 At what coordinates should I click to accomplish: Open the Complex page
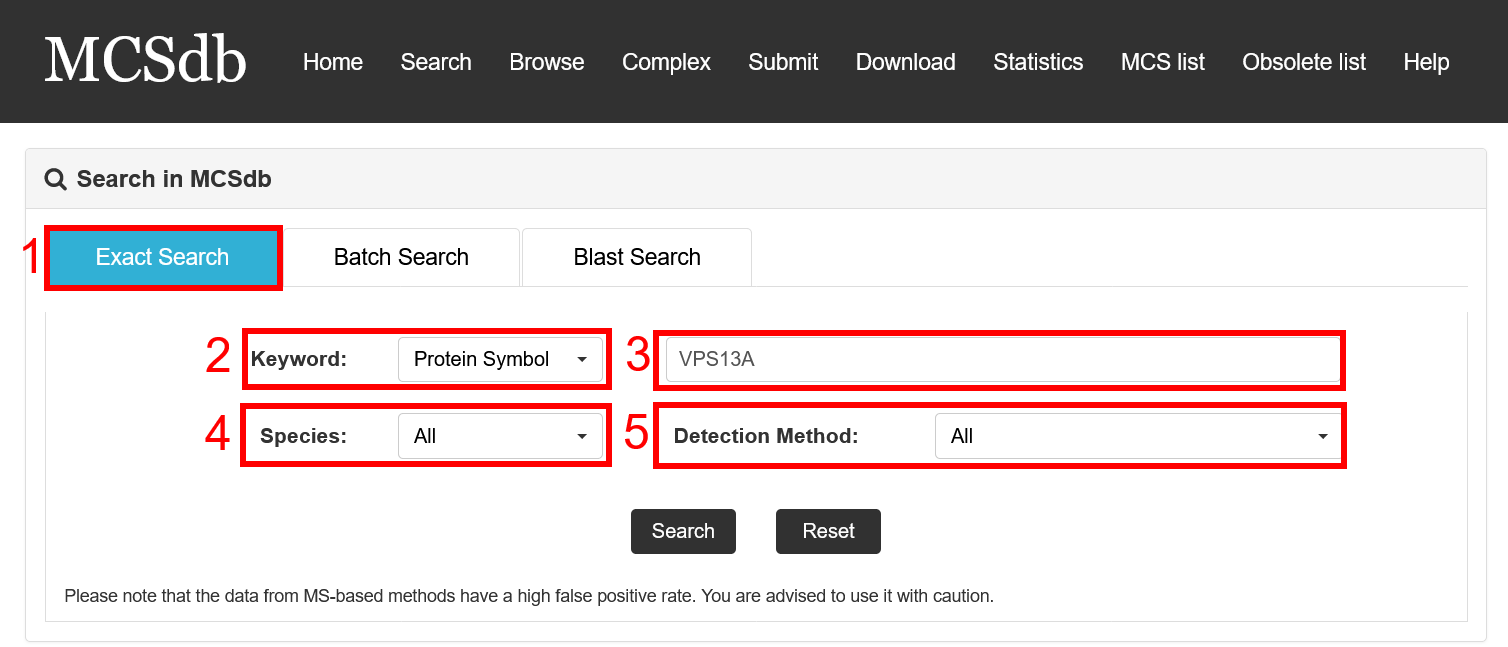point(666,62)
